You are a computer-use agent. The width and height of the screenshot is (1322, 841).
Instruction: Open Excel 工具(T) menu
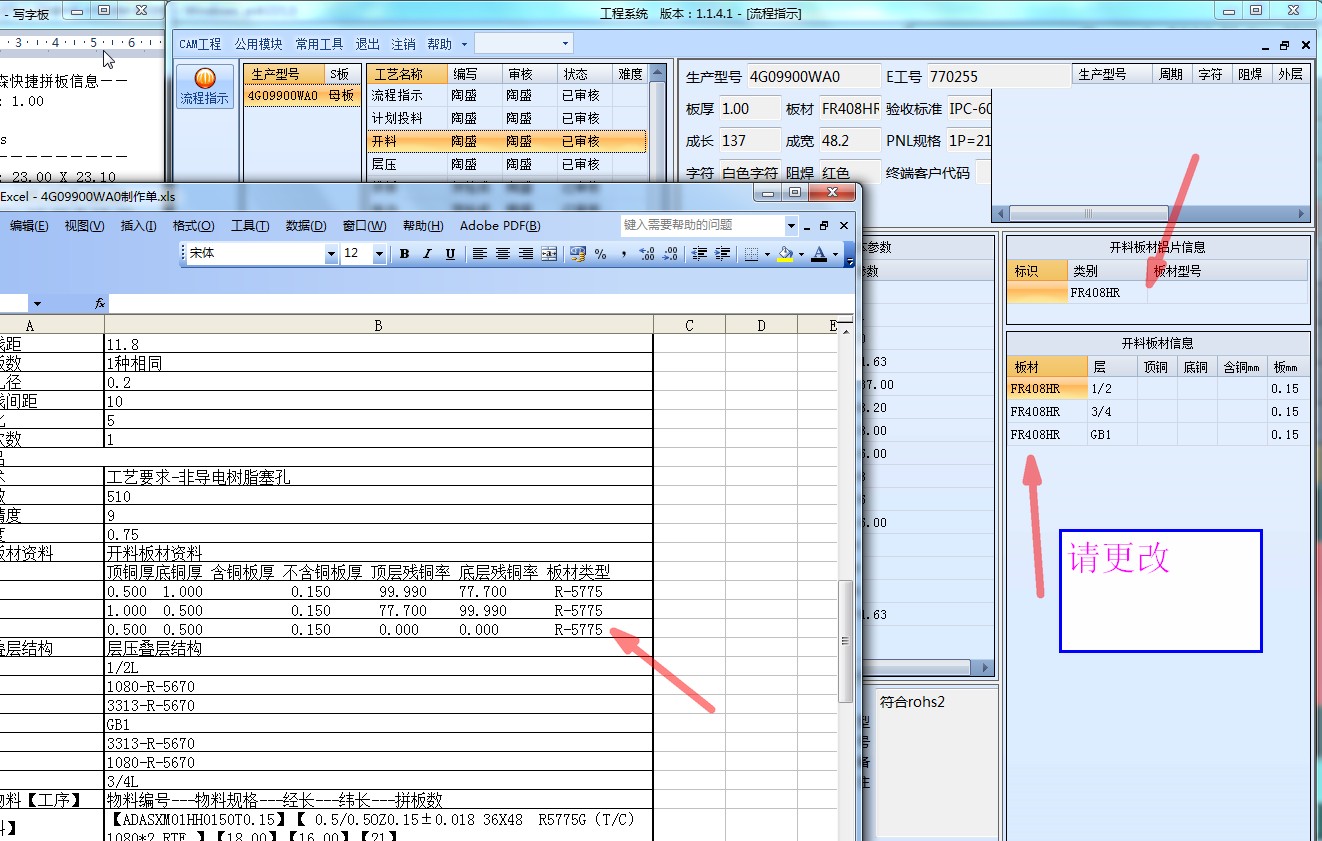click(250, 226)
